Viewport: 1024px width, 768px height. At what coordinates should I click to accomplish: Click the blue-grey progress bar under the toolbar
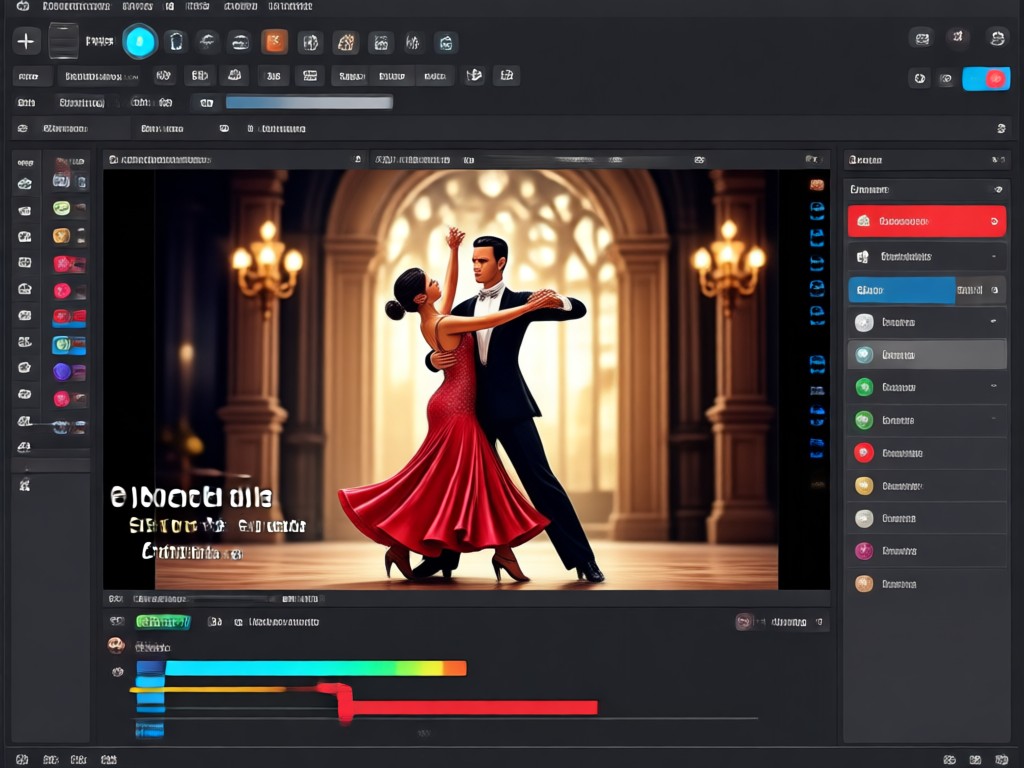pos(309,102)
